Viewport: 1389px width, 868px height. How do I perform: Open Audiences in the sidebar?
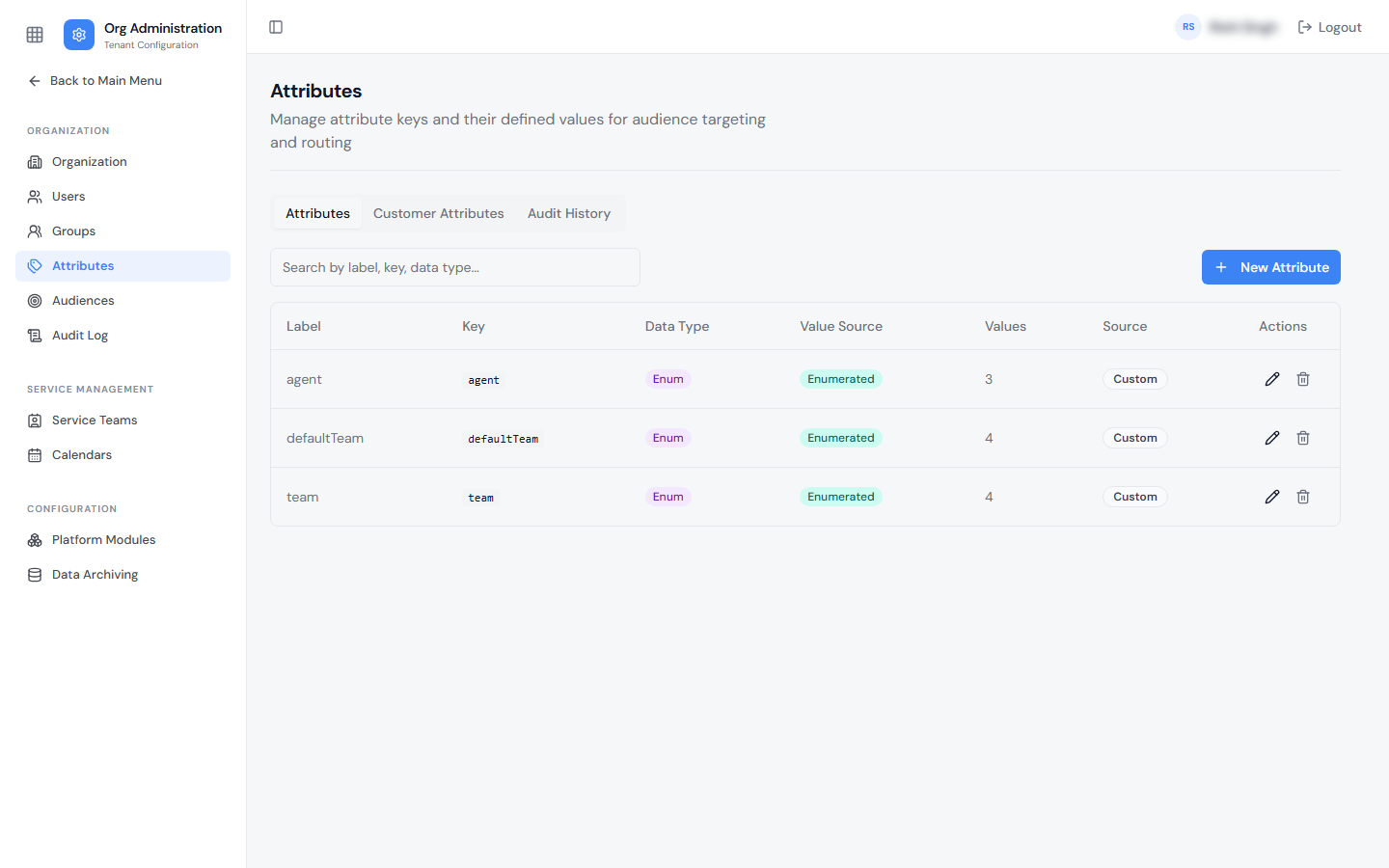123,301
